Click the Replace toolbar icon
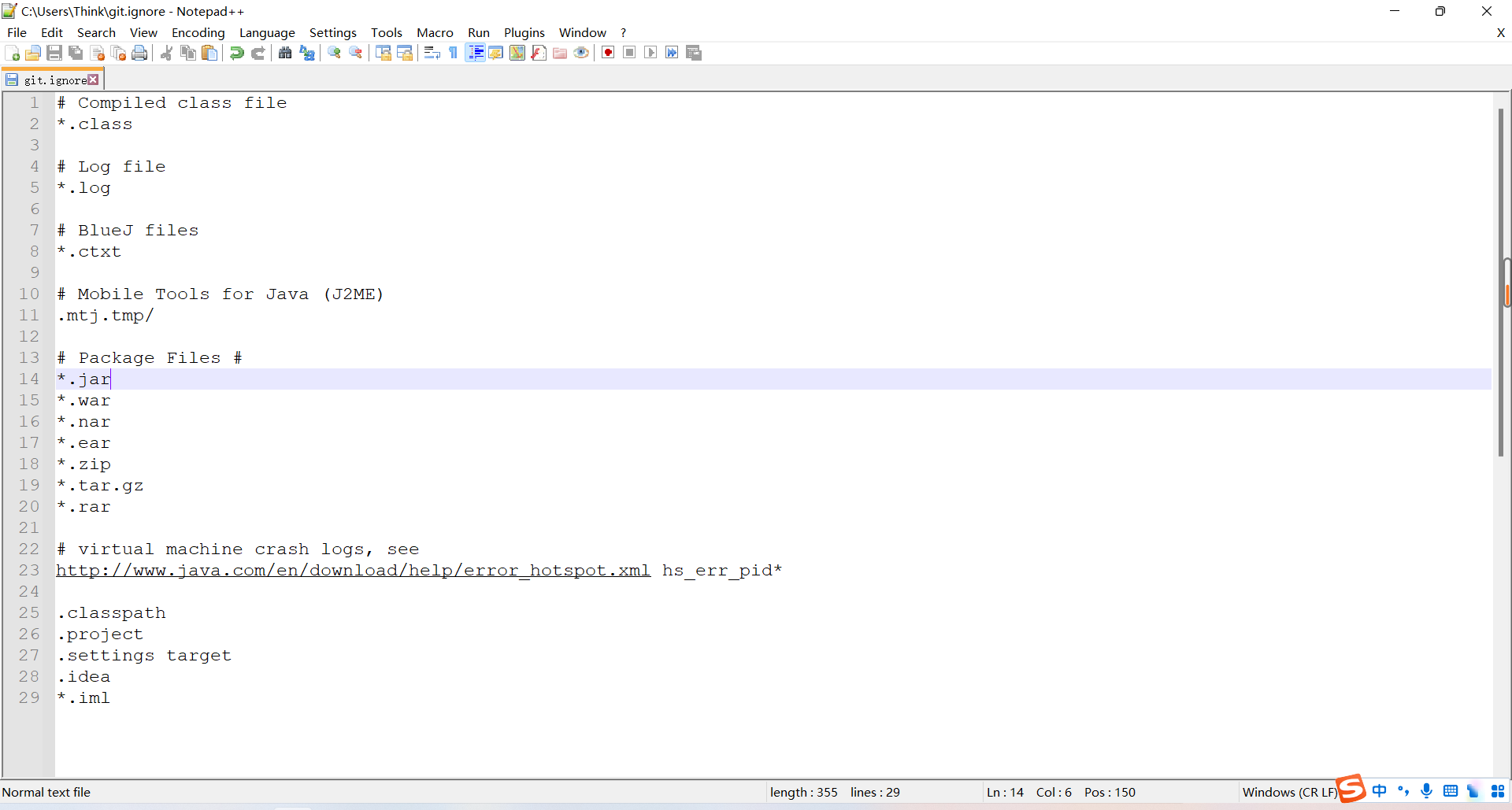The width and height of the screenshot is (1512, 810). point(307,53)
